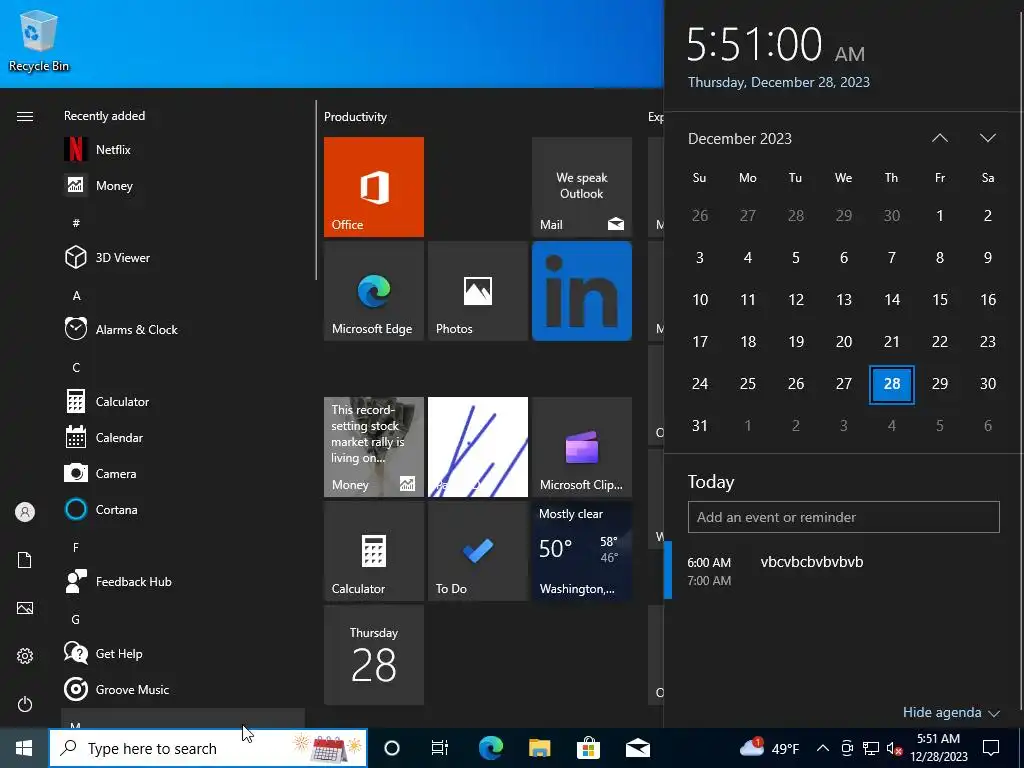Click the Type here to search box
This screenshot has height=768, width=1024.
[208, 748]
